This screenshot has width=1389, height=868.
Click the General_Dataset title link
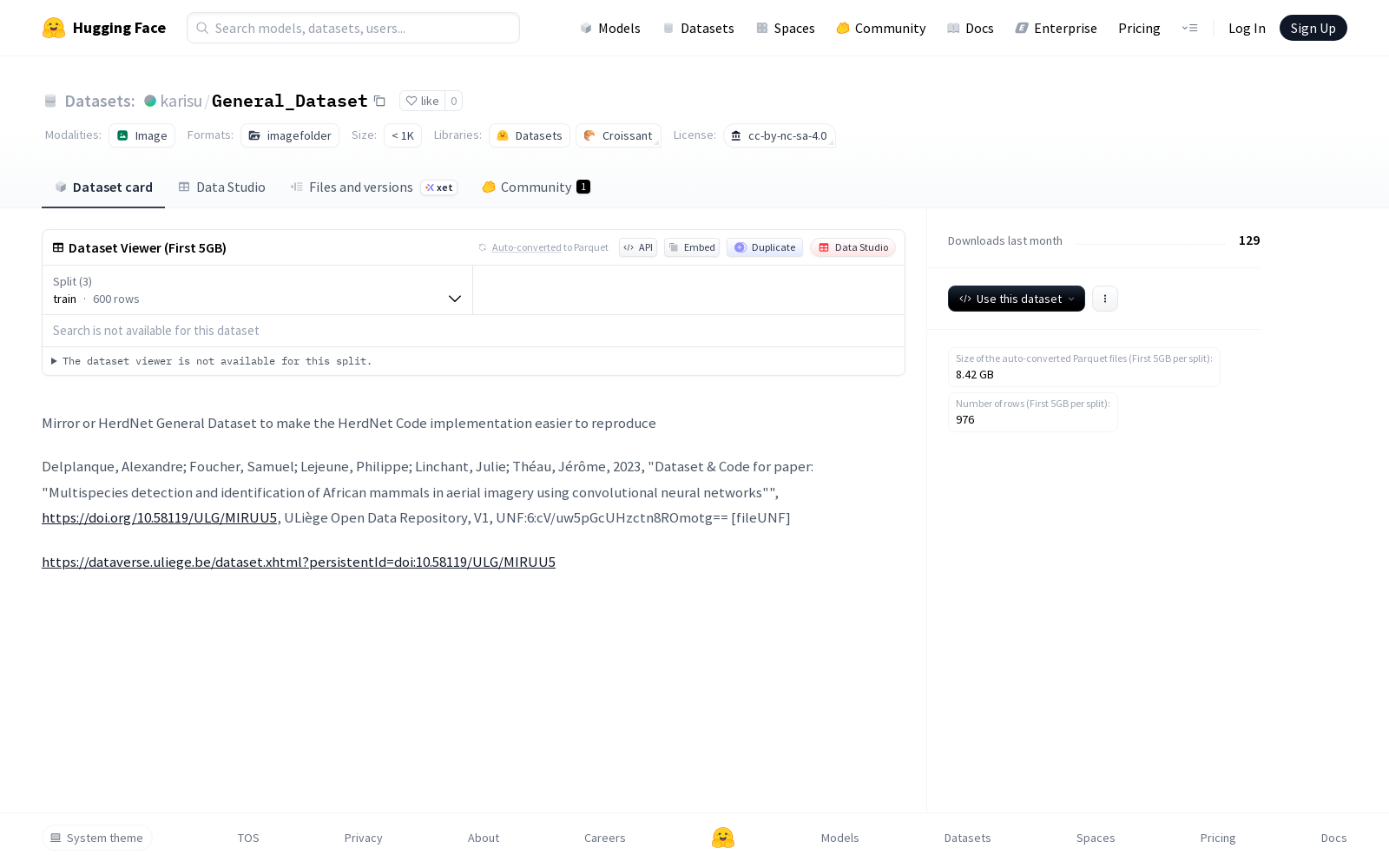click(290, 101)
